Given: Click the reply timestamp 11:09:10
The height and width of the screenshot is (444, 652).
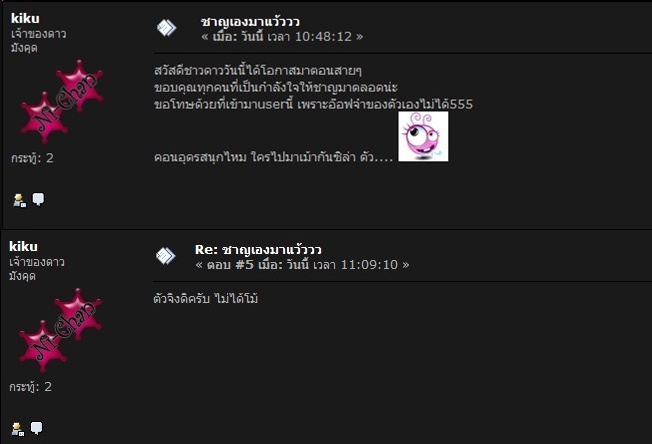Looking at the screenshot, I should point(369,265).
